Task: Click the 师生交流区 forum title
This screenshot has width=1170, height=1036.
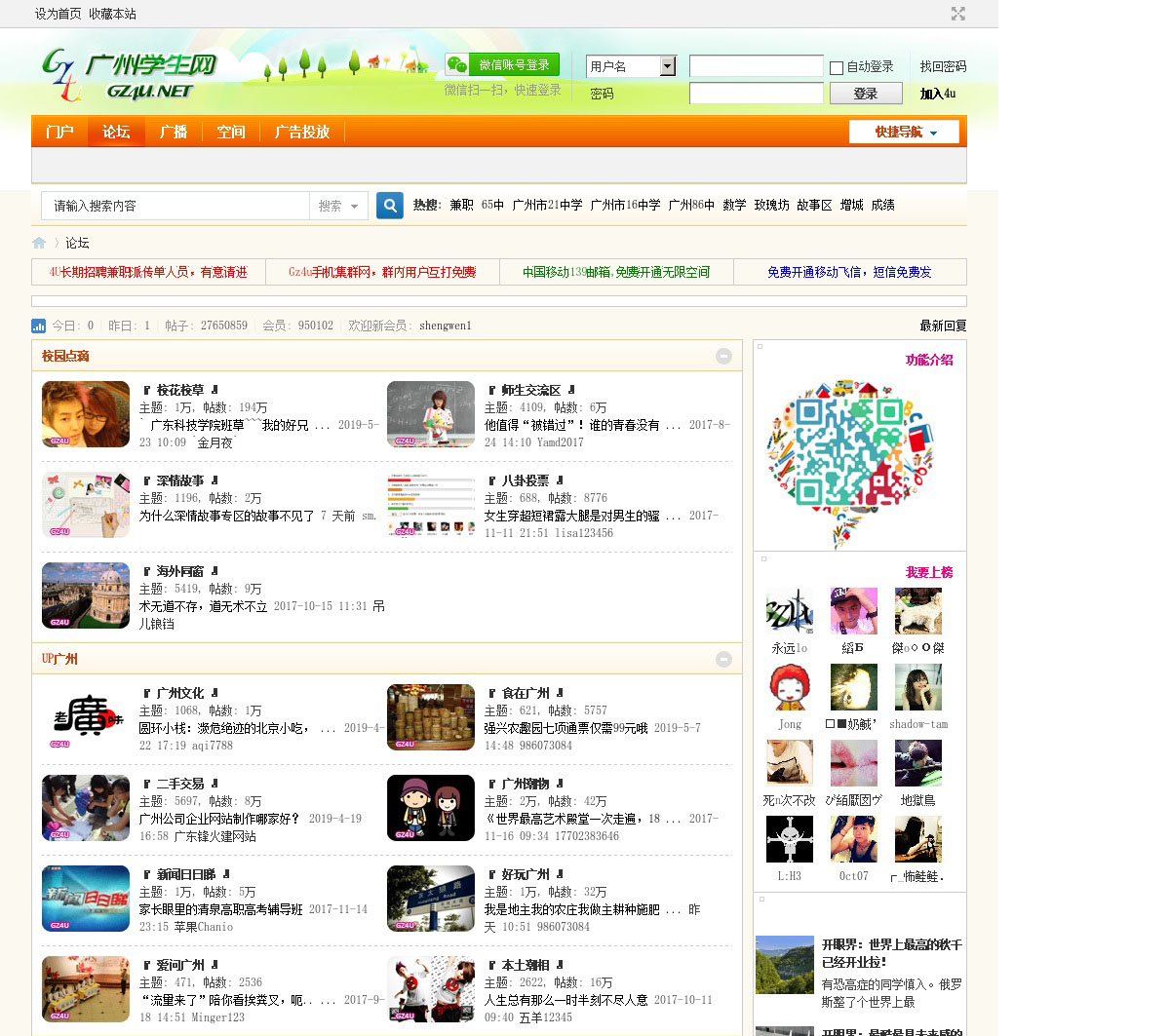Action: [x=531, y=390]
